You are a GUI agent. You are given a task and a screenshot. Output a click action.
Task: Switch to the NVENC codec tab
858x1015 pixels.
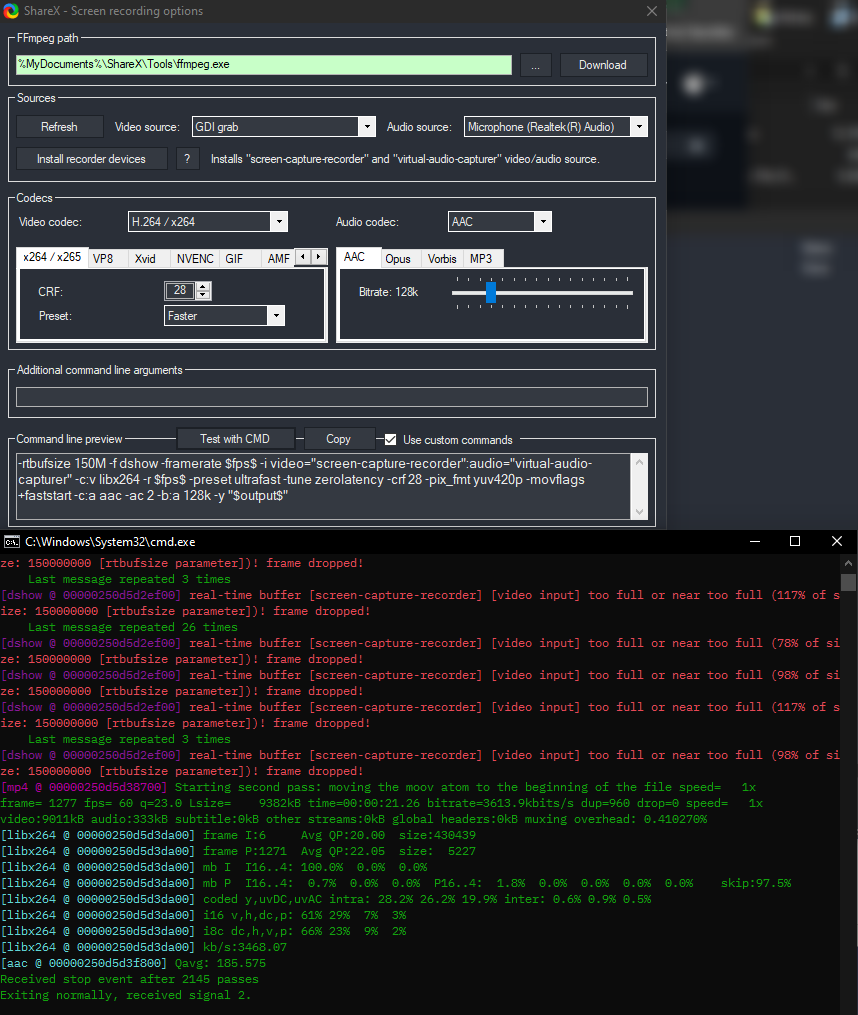(x=194, y=257)
